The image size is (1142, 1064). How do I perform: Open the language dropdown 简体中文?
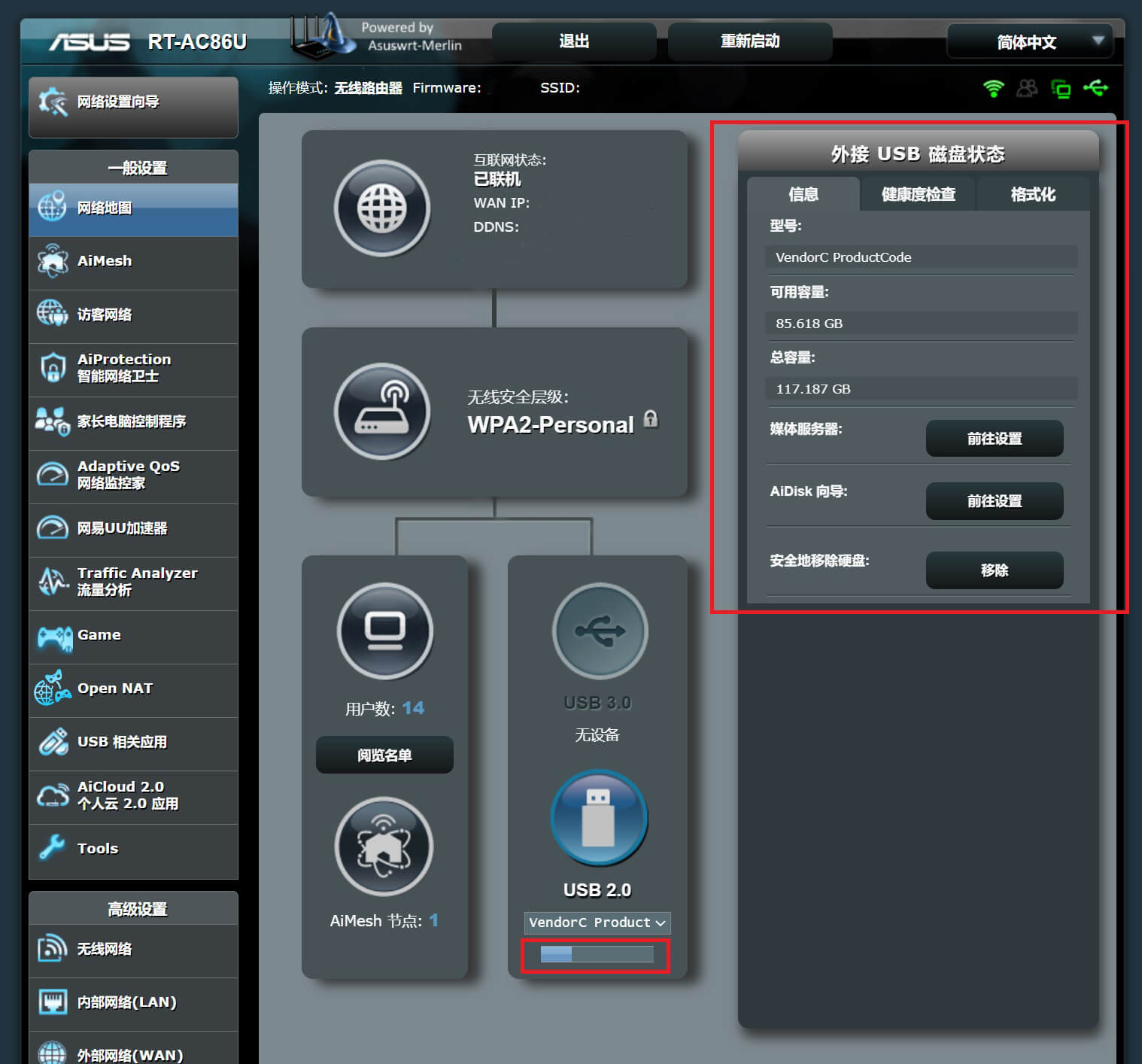tap(1029, 42)
